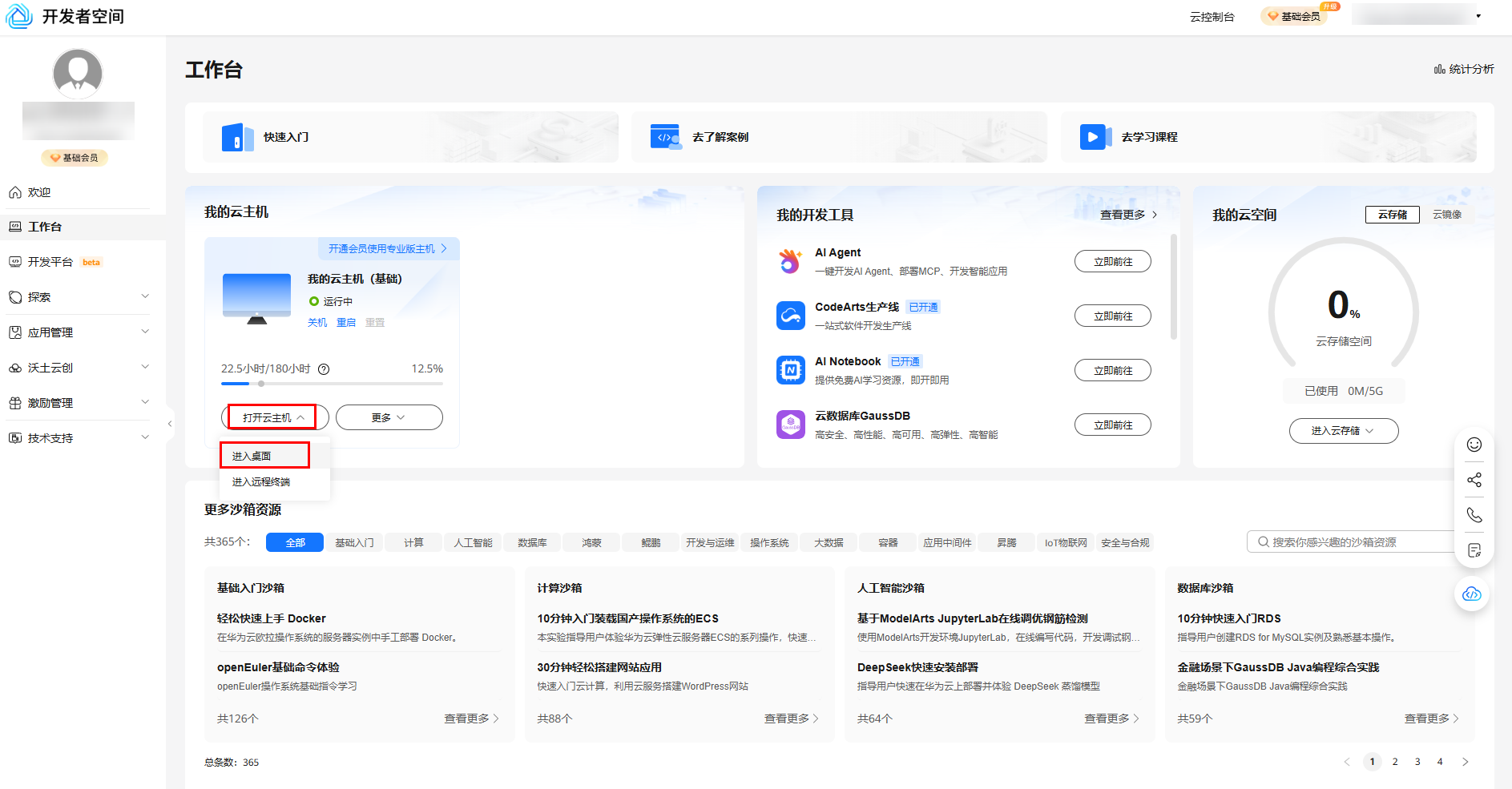The height and width of the screenshot is (789, 1512).
Task: Open 统计分析 statistics chart link
Action: click(x=1464, y=70)
